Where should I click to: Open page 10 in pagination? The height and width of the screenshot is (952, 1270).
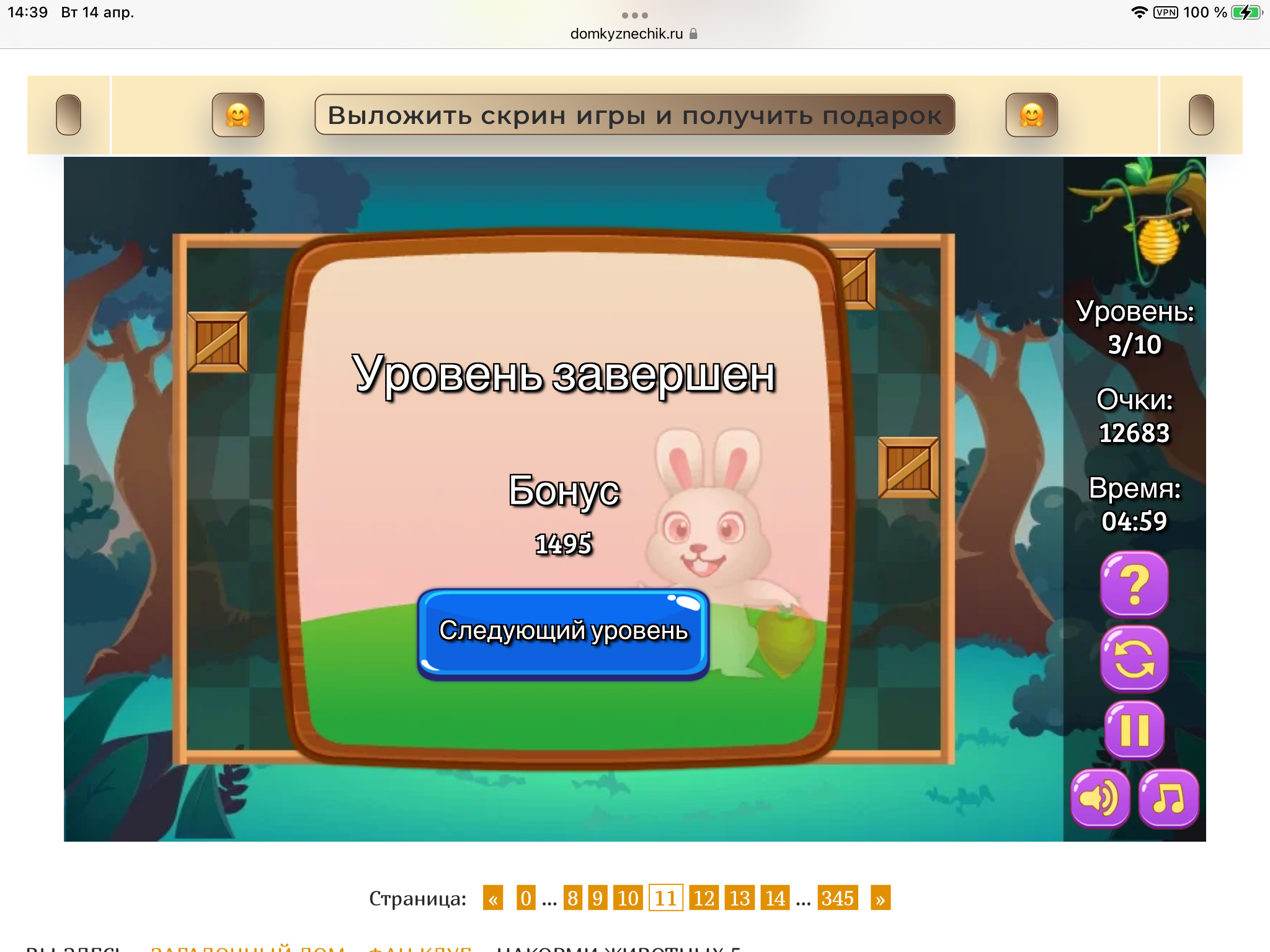628,898
